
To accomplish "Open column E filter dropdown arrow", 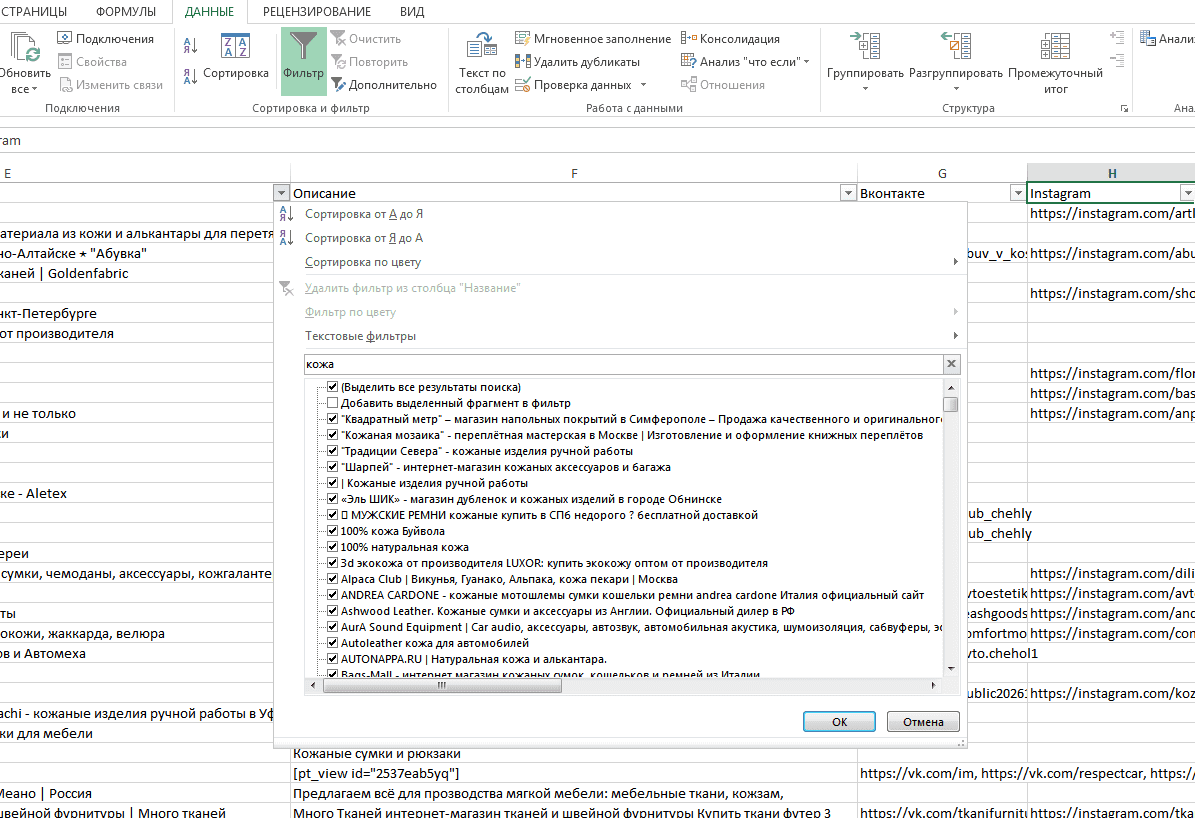I will click(281, 194).
